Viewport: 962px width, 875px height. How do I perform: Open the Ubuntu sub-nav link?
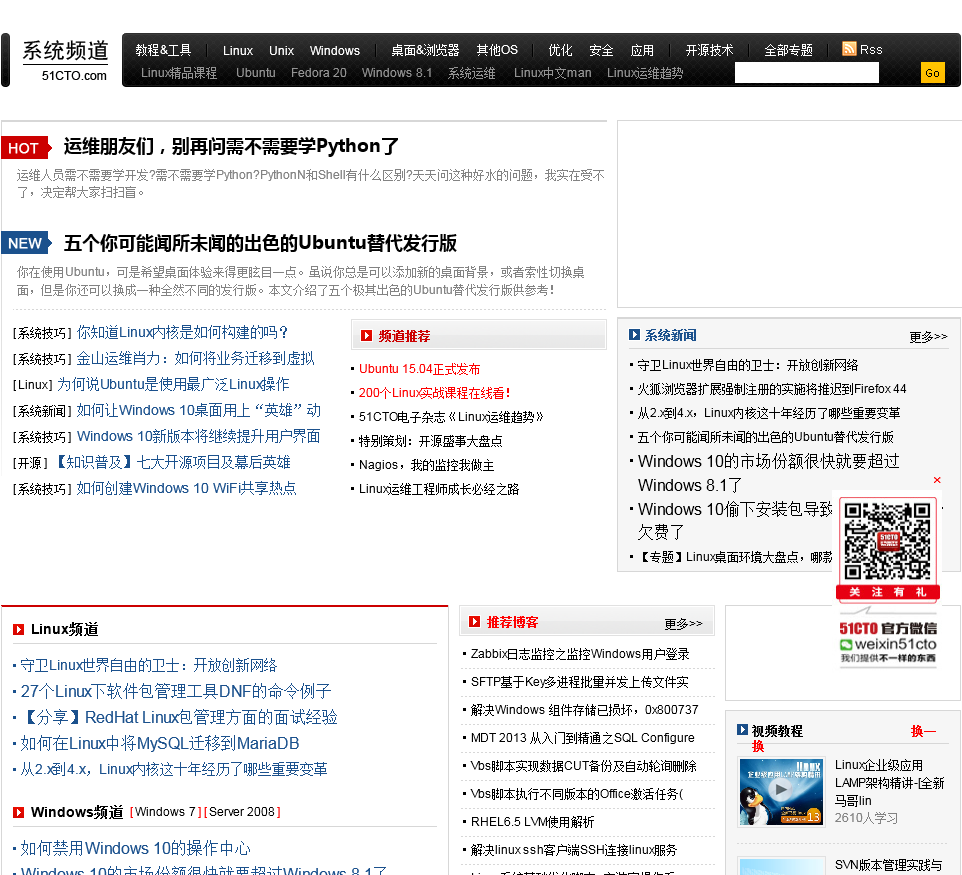pyautogui.click(x=256, y=73)
